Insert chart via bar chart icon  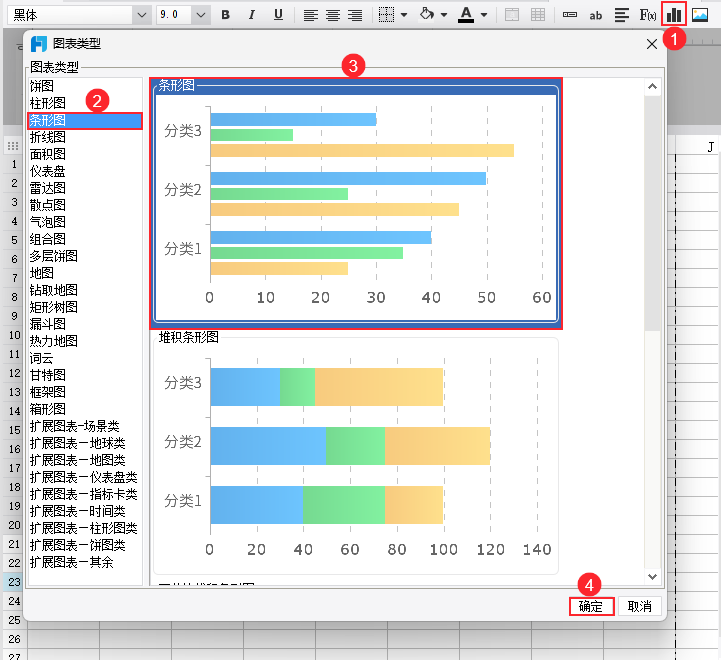click(674, 14)
